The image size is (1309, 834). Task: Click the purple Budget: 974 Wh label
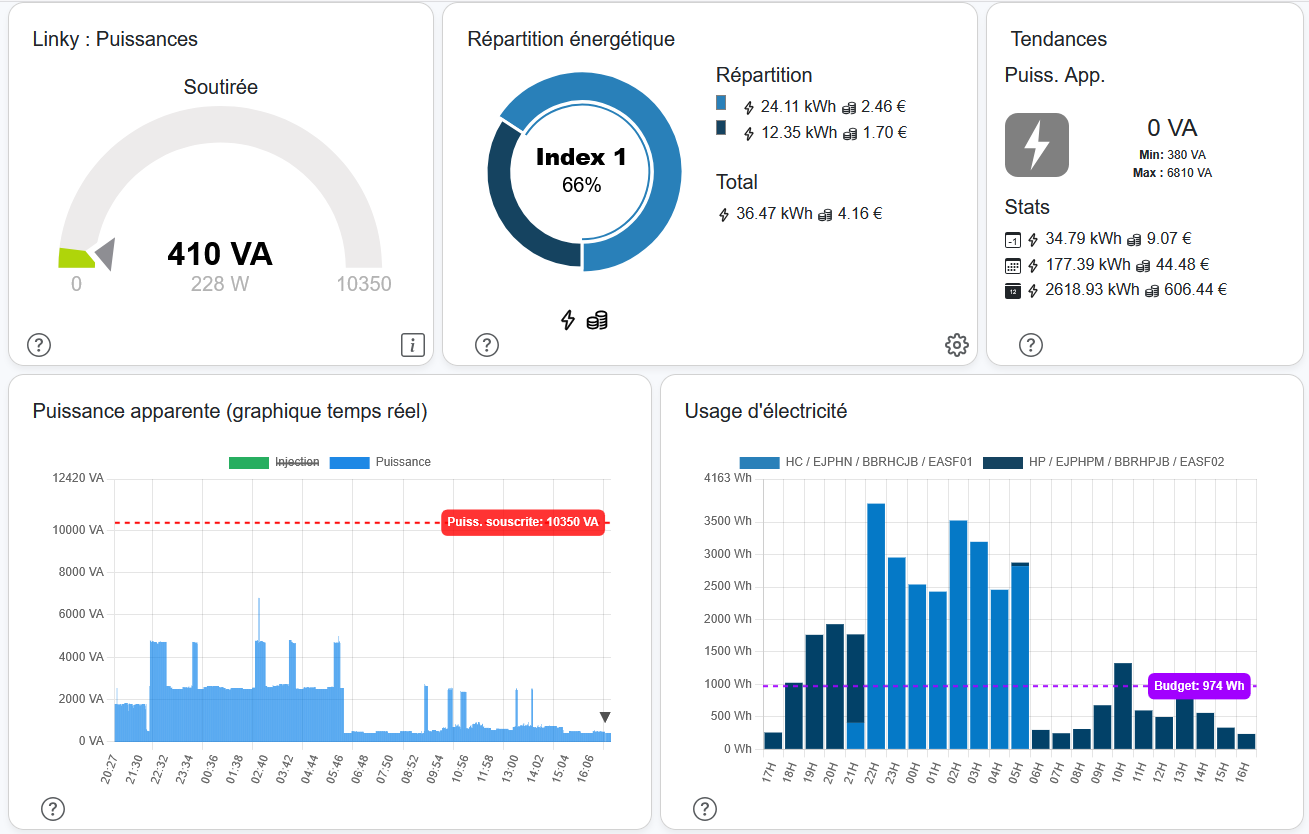(x=1198, y=686)
